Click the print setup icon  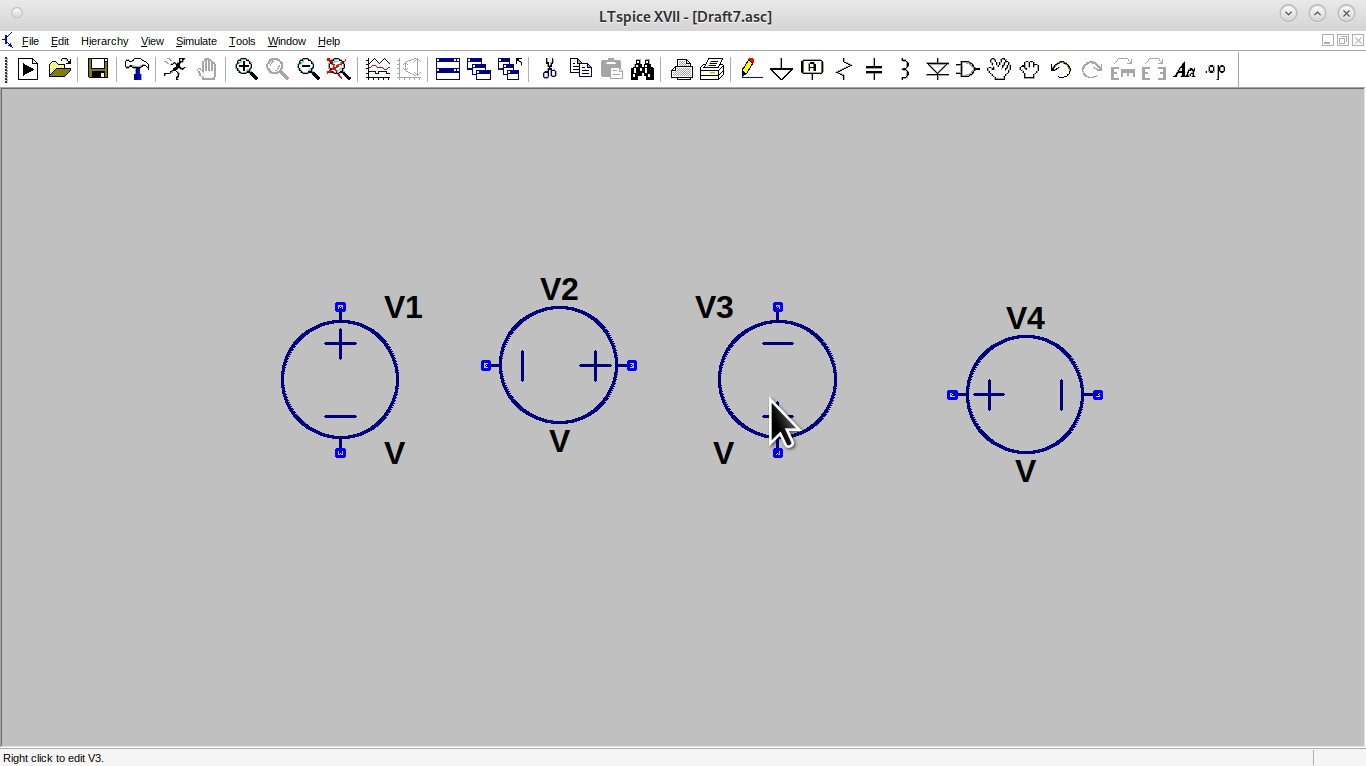click(681, 69)
